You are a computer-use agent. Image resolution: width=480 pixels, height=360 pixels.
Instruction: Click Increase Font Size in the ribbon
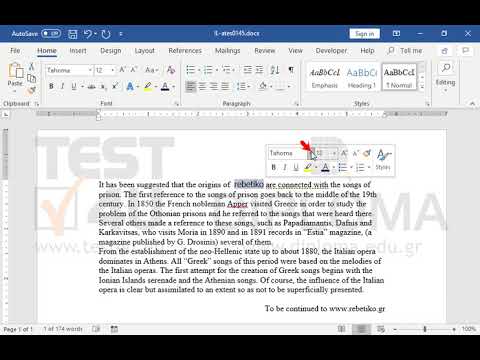coord(122,70)
